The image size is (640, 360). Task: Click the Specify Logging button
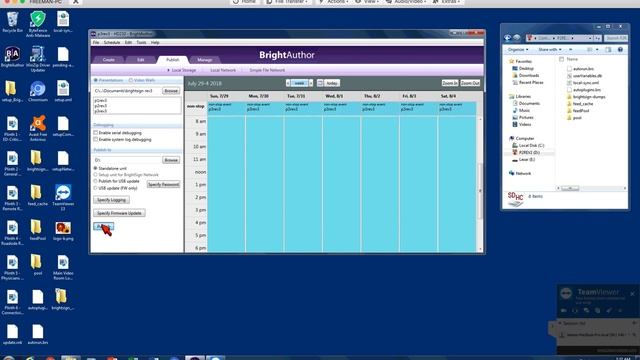click(x=111, y=200)
